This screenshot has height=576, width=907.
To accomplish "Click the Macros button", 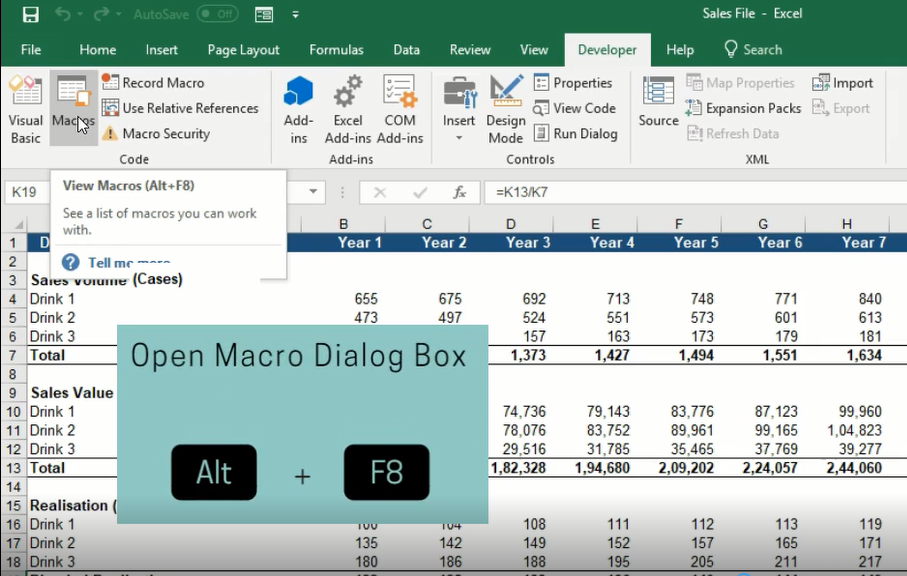I will click(x=73, y=110).
